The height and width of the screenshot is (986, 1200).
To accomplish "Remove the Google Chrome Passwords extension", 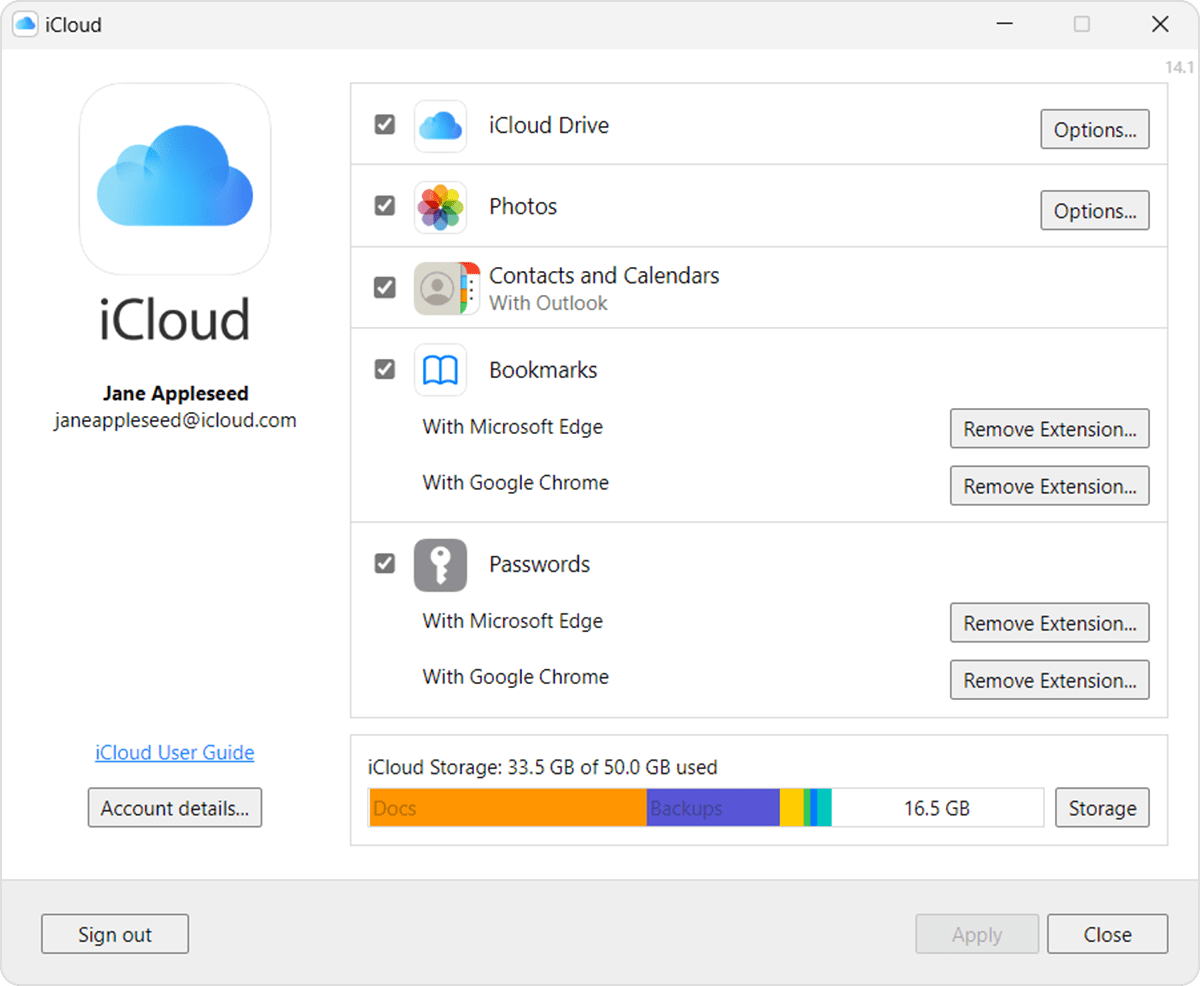I will [1049, 680].
